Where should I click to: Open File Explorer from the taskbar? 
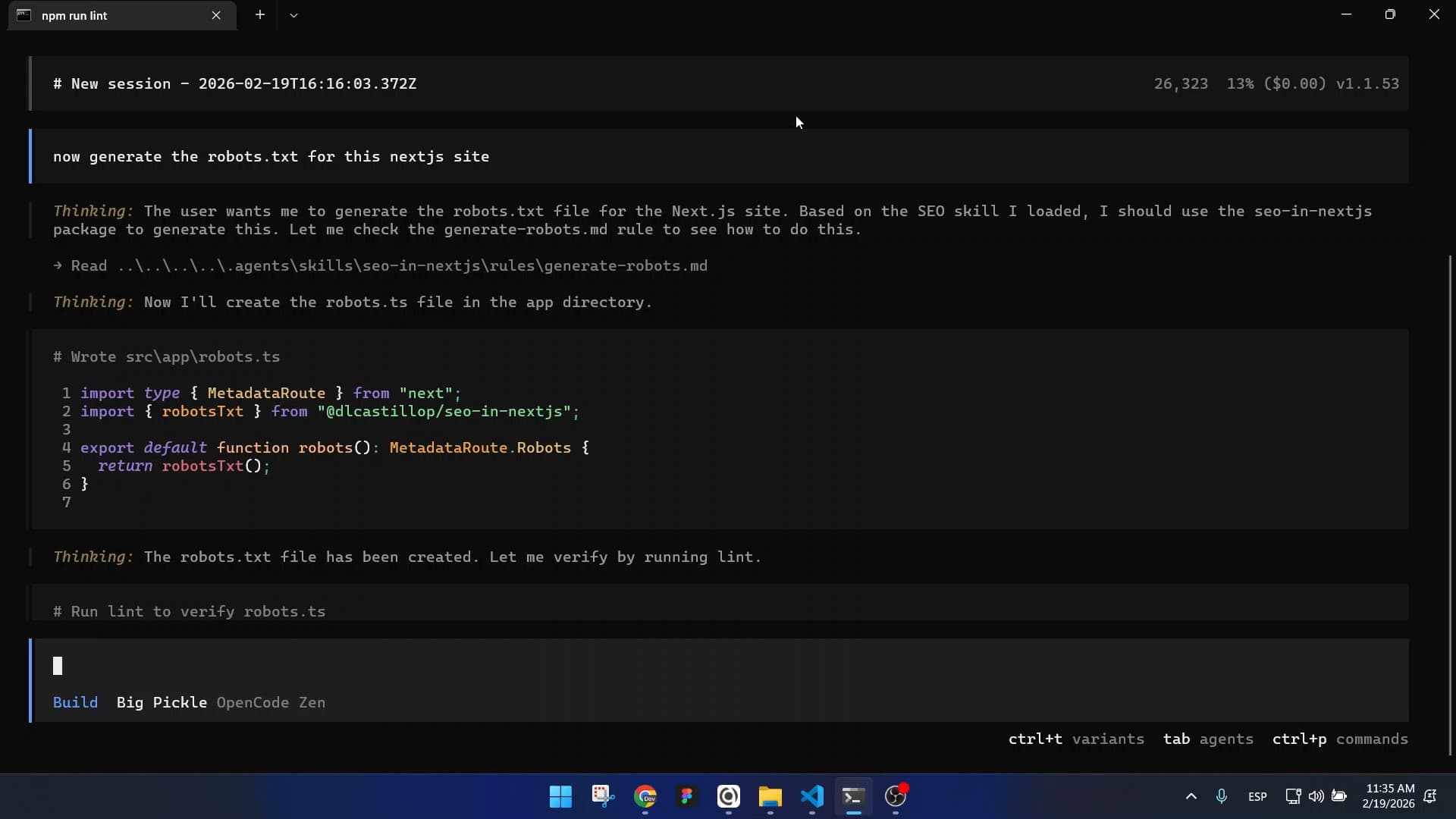pyautogui.click(x=770, y=797)
